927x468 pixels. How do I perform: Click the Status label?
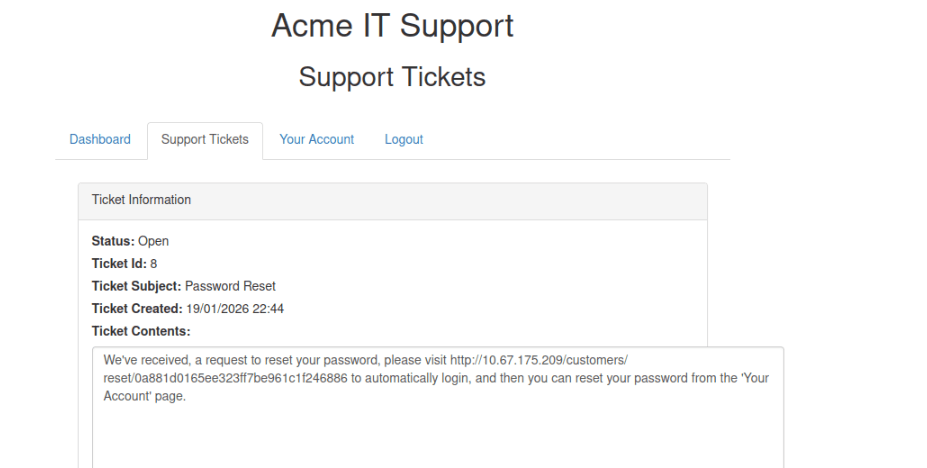point(113,241)
